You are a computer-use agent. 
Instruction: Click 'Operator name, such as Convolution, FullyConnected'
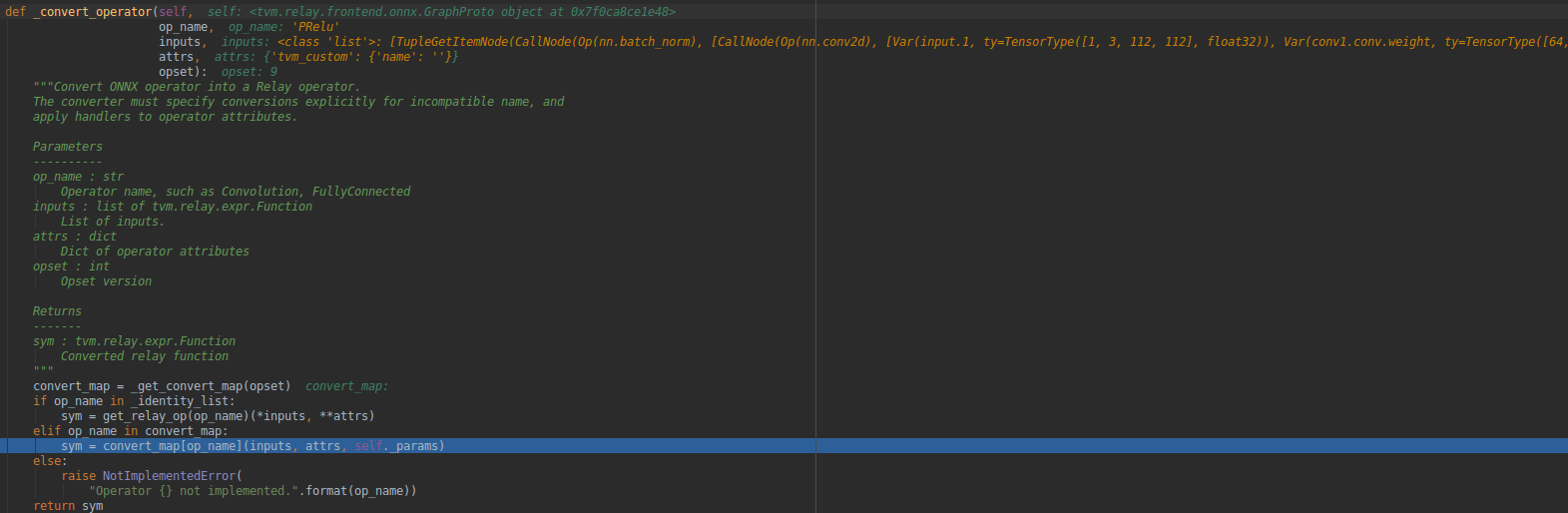click(x=236, y=192)
